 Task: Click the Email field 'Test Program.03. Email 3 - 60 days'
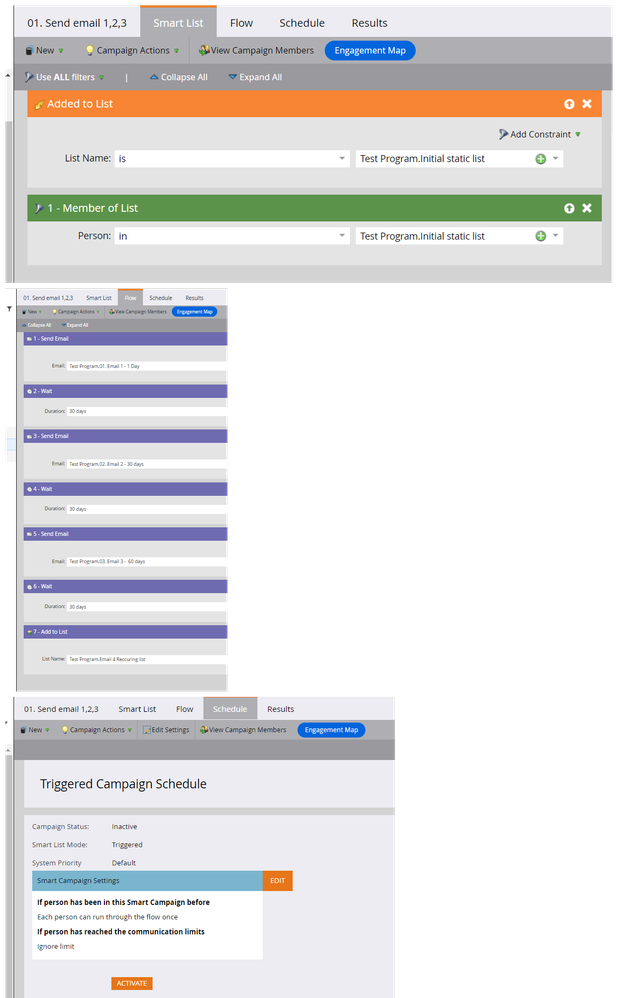(x=147, y=561)
